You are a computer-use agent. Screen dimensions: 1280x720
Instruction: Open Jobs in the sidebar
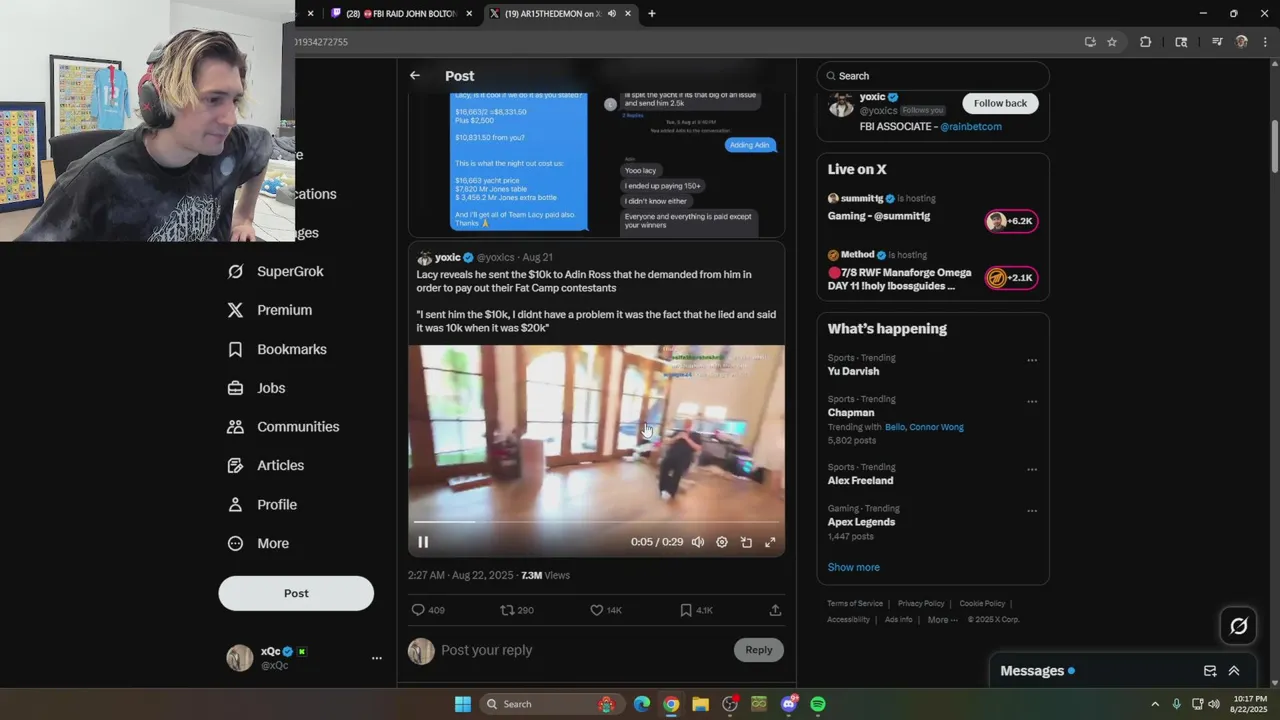coord(257,388)
